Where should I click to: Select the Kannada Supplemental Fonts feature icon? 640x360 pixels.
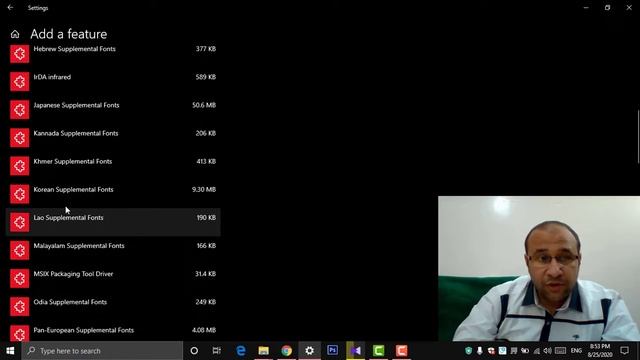tap(20, 138)
